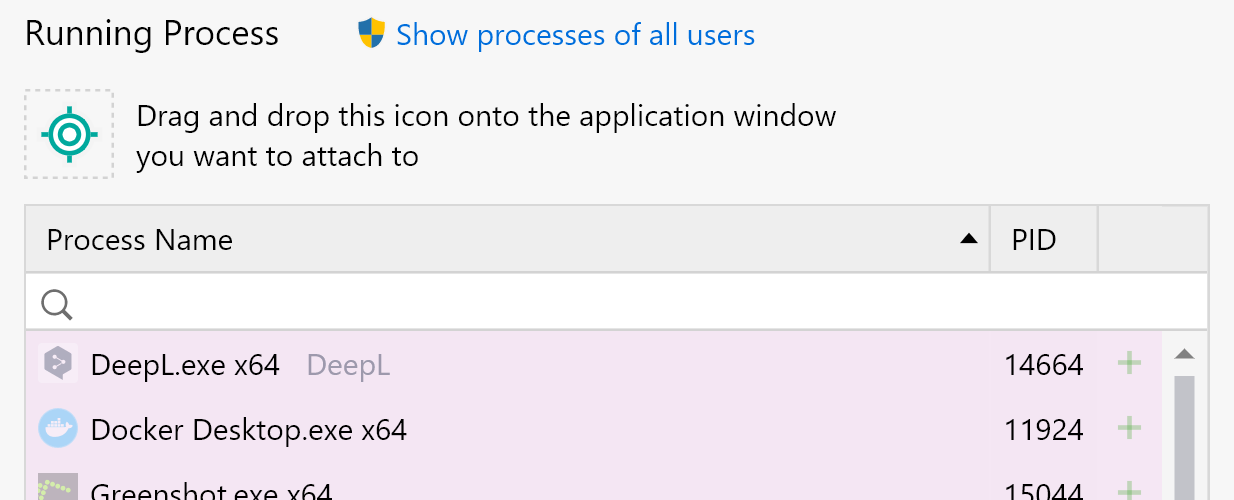
Task: Toggle sort arrow in Process Name header
Action: tap(967, 239)
